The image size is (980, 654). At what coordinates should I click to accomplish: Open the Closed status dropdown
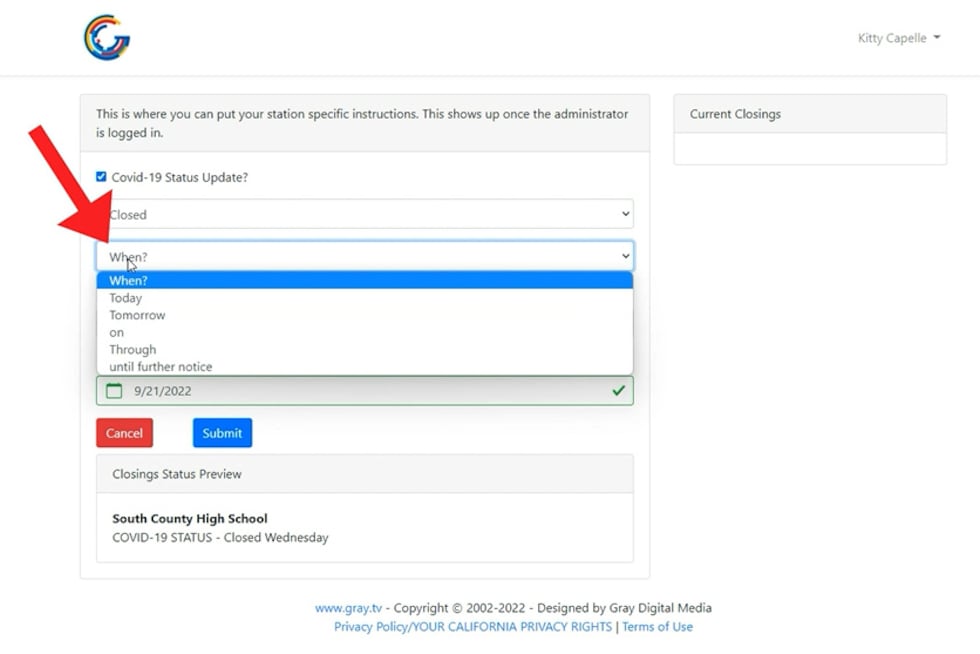point(364,214)
